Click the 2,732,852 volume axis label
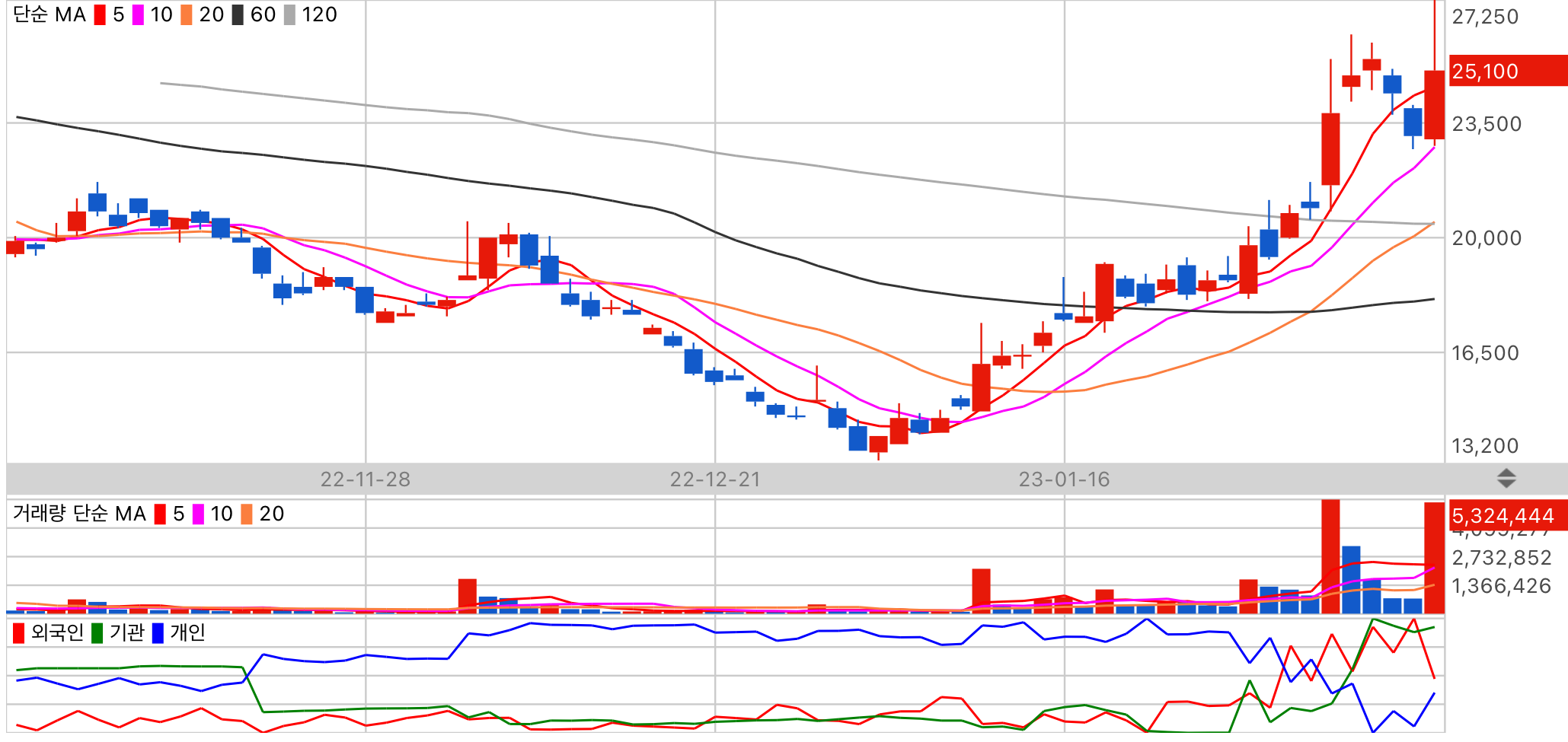 coord(1502,558)
